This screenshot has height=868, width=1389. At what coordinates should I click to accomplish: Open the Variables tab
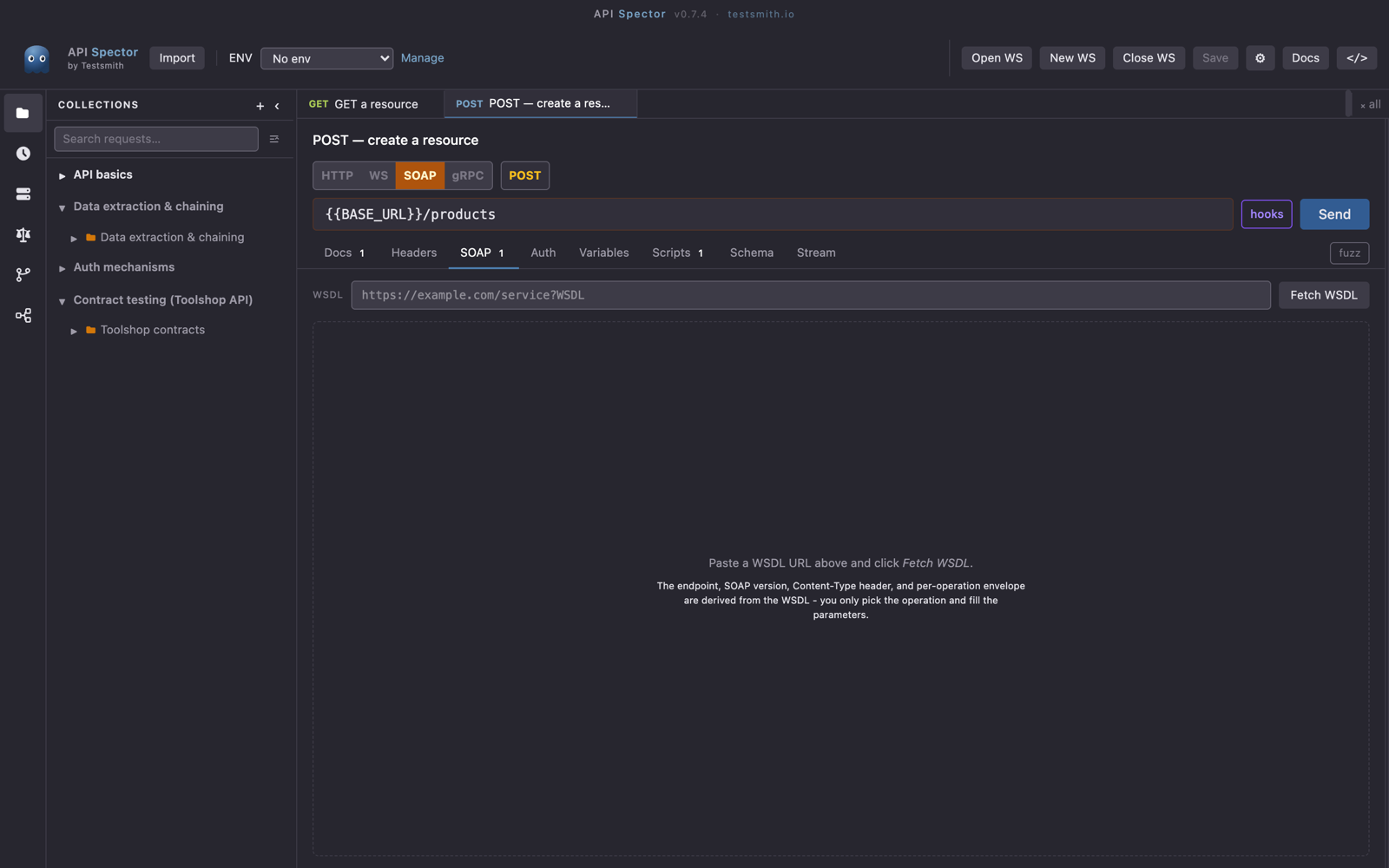click(604, 253)
